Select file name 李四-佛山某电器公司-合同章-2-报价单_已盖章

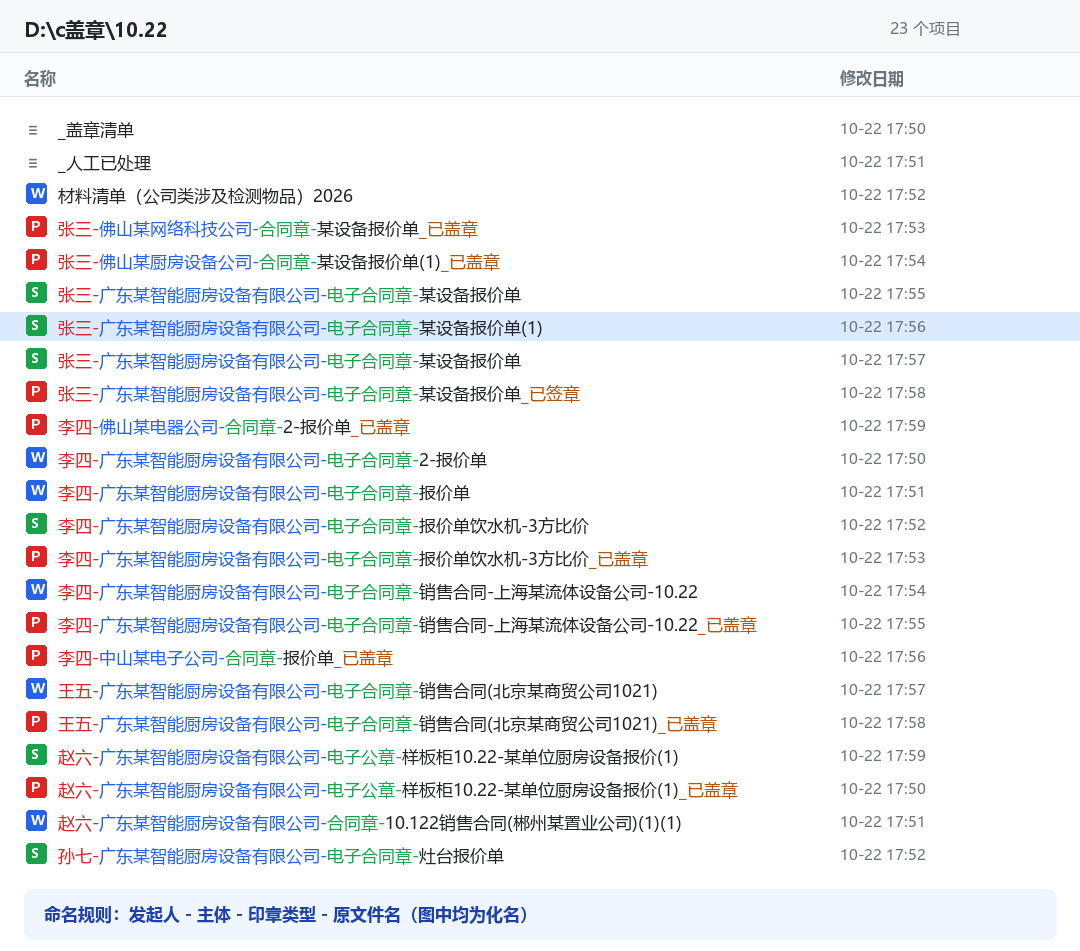[x=234, y=428]
